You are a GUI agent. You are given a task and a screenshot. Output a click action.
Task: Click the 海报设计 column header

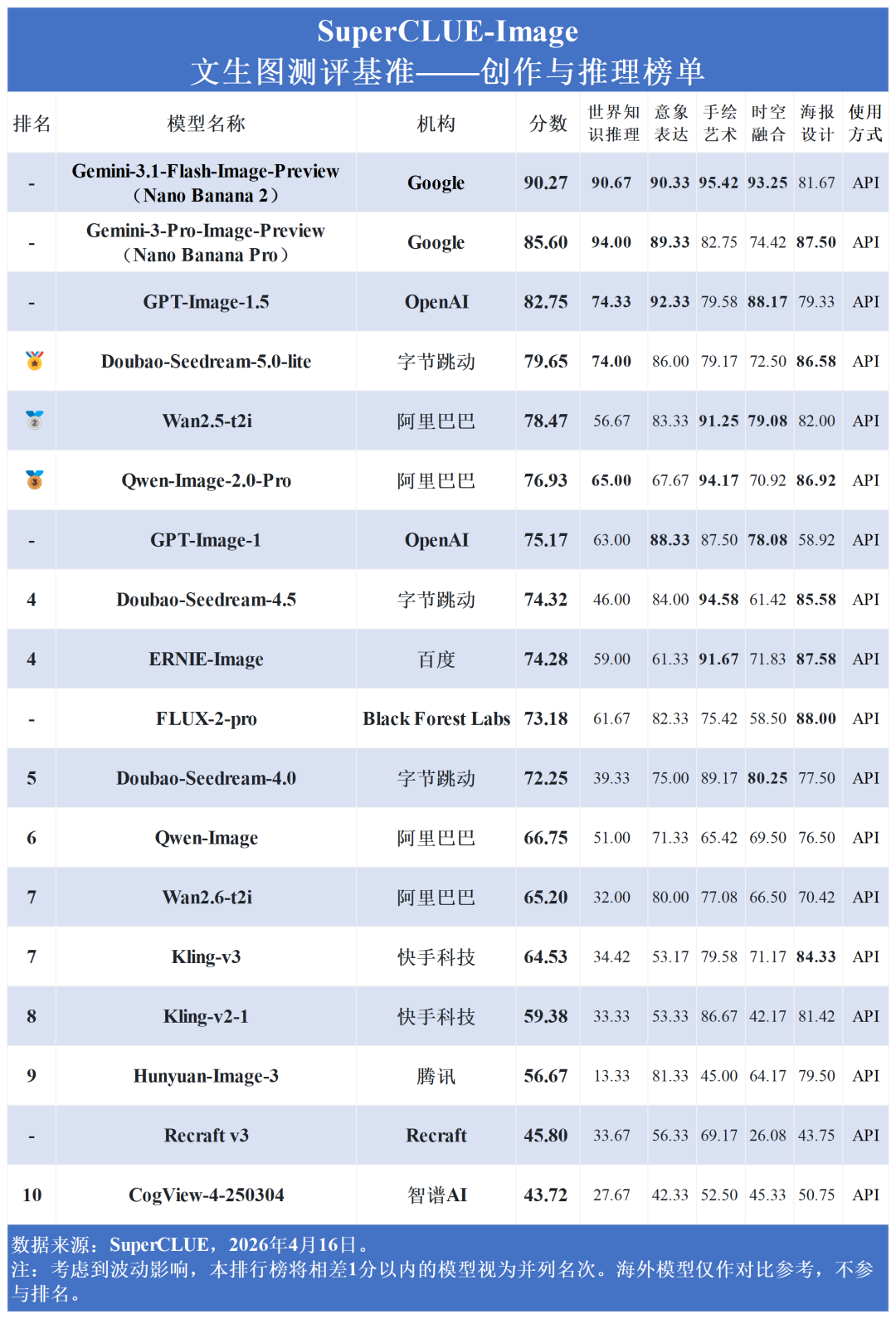pos(817,123)
